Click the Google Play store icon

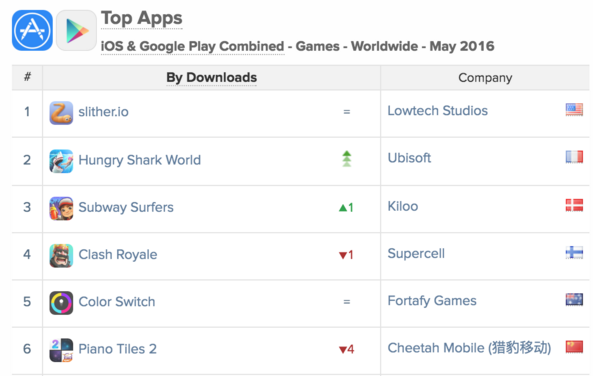76,30
